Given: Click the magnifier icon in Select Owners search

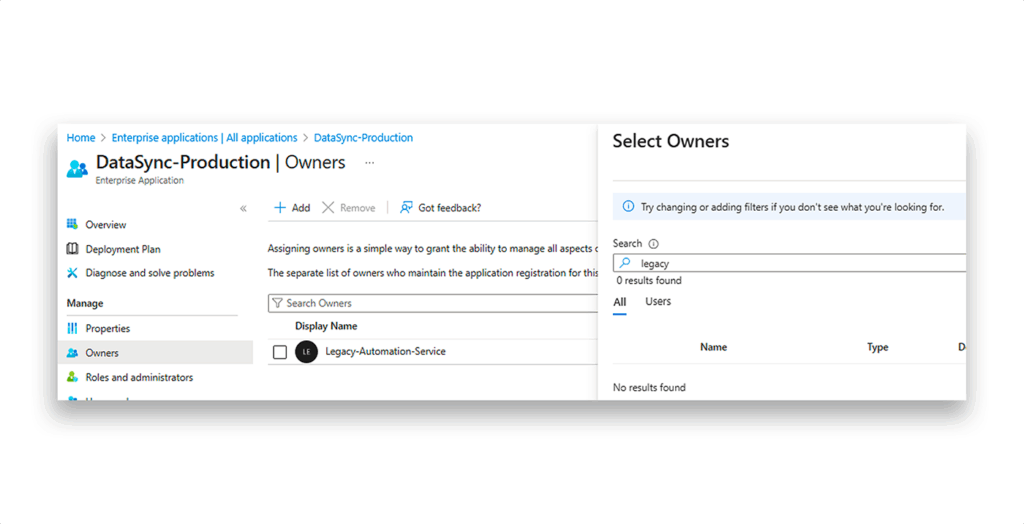Looking at the screenshot, I should click(x=625, y=263).
